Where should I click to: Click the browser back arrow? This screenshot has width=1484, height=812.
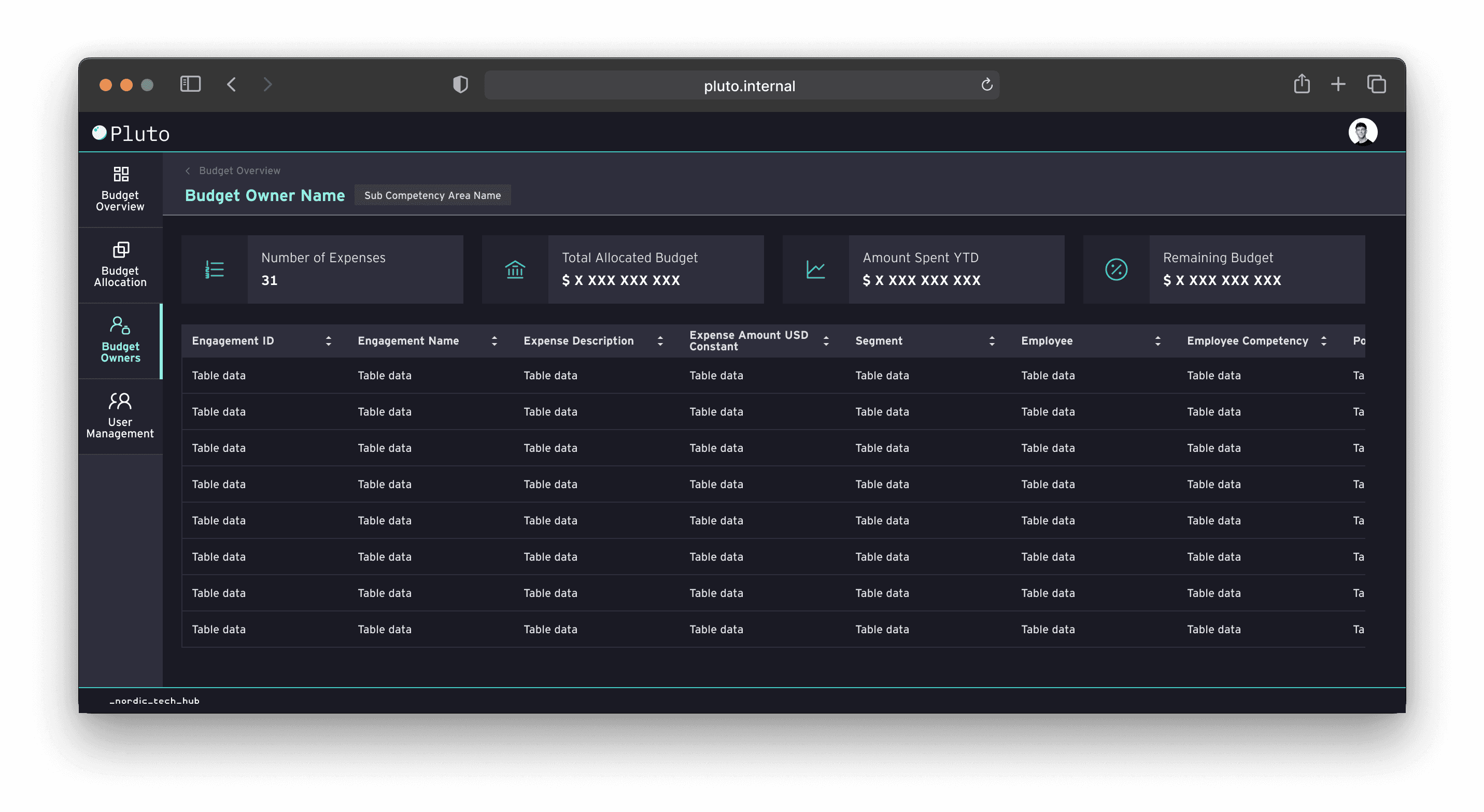point(232,84)
